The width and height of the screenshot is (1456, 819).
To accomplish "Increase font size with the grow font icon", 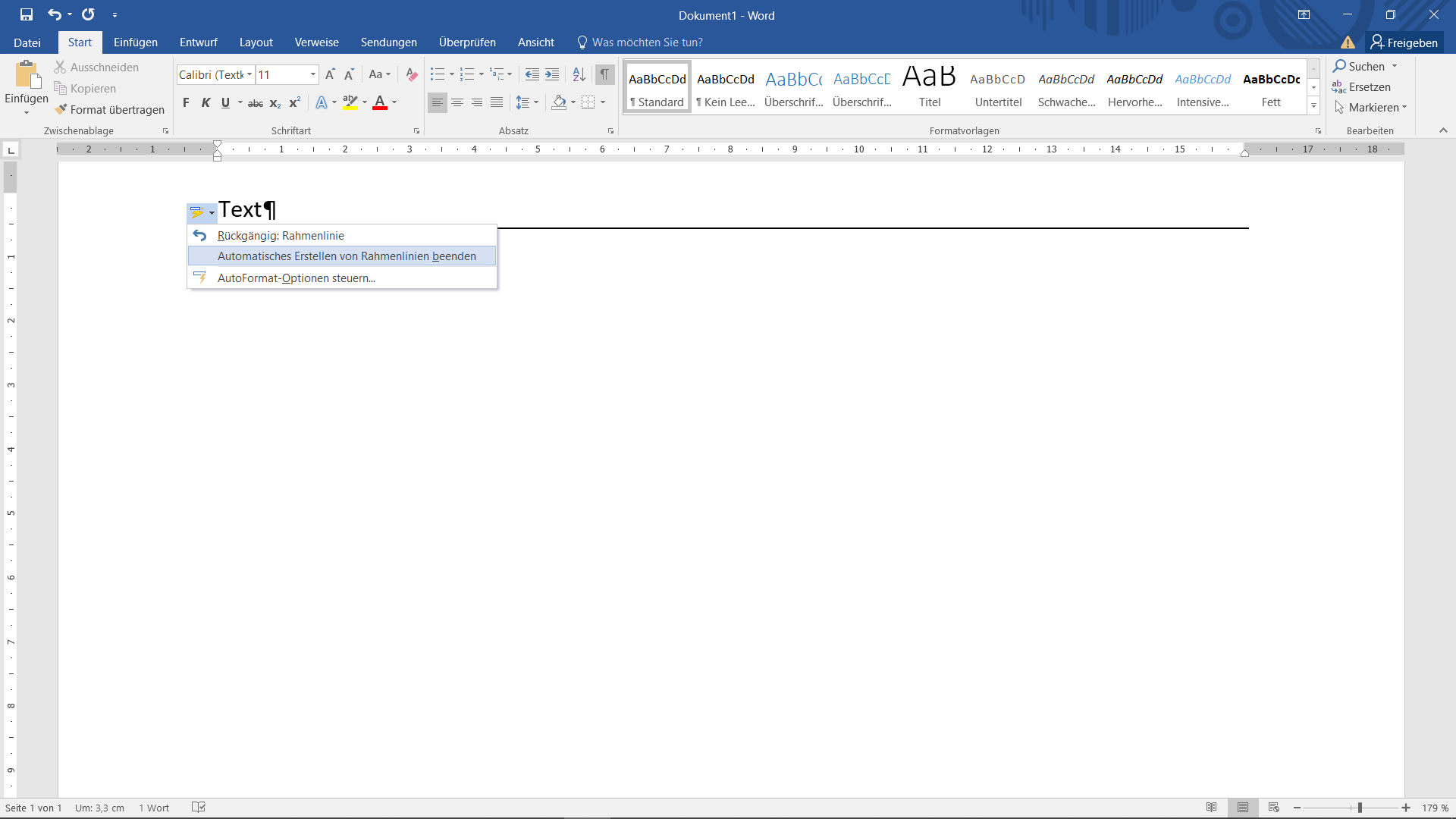I will tap(330, 74).
